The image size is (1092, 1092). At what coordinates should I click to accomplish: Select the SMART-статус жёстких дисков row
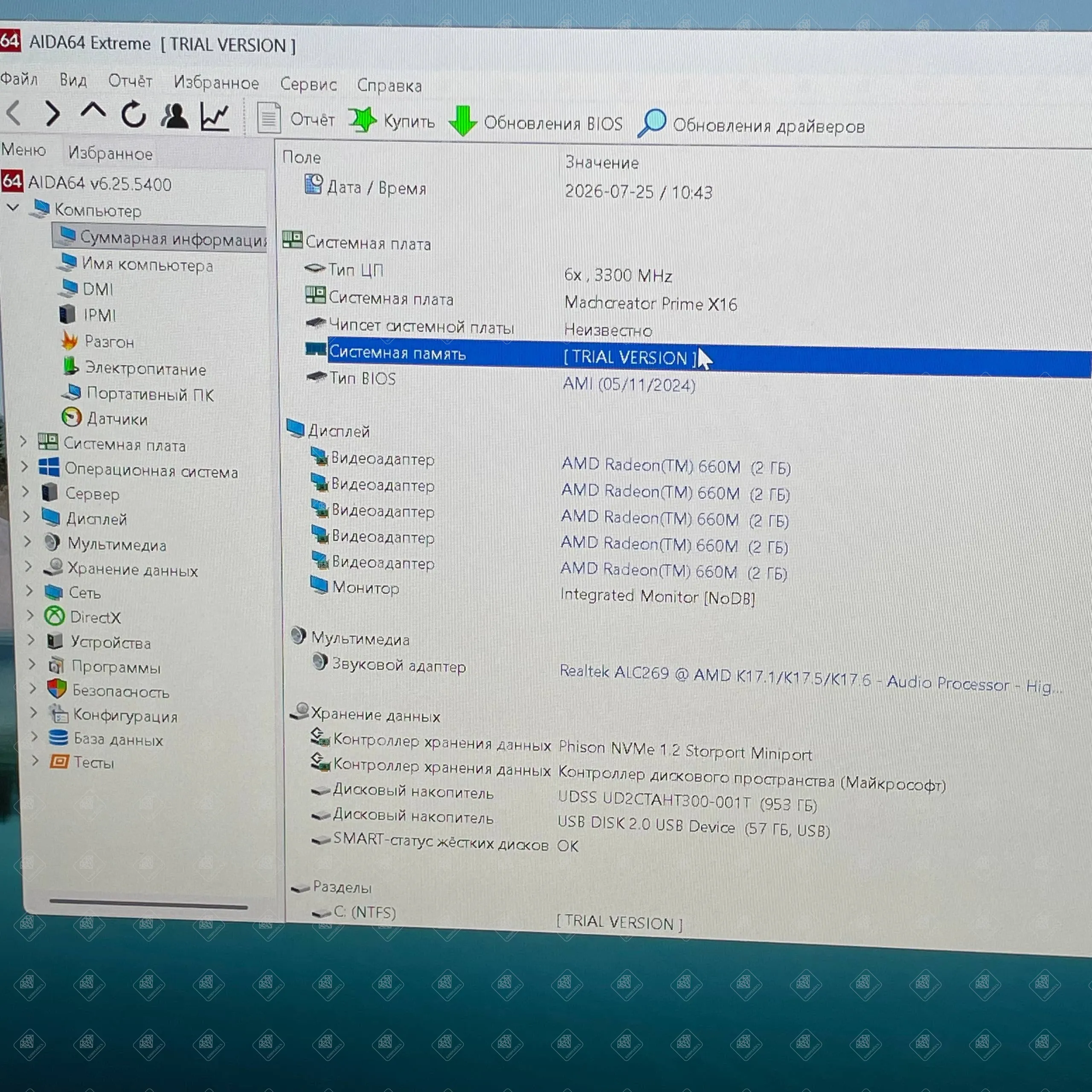pos(445,842)
